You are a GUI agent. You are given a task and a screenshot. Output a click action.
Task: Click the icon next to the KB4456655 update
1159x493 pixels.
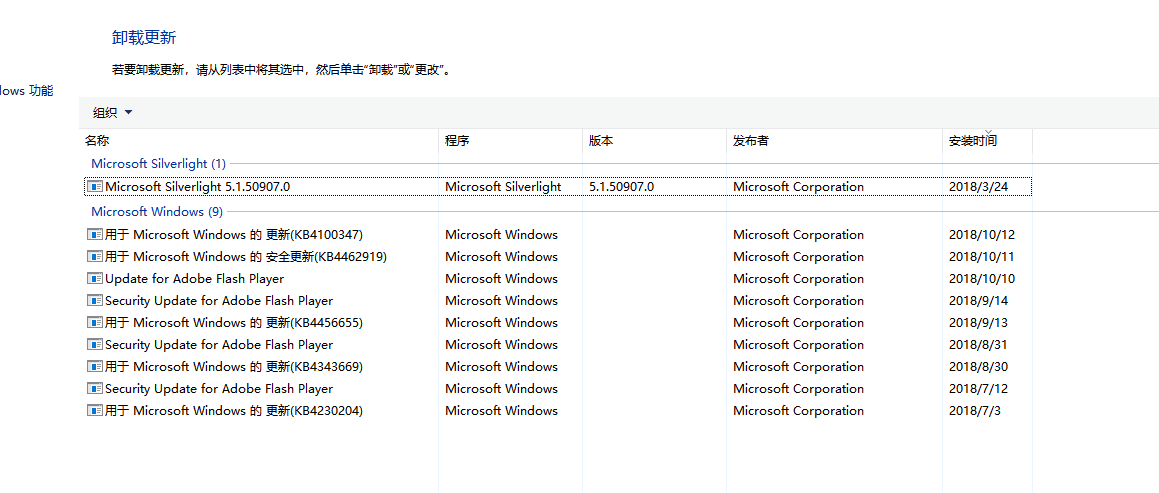[x=95, y=323]
